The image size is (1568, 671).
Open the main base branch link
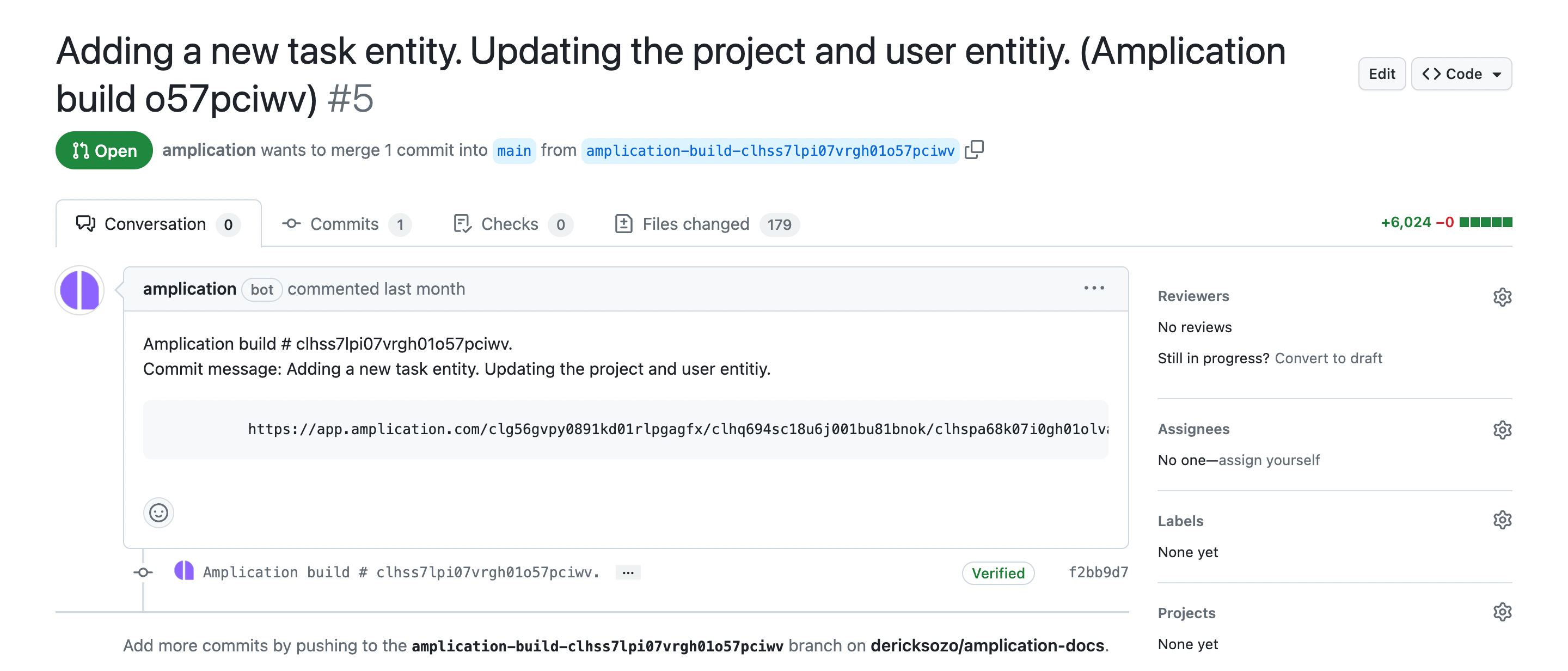514,150
